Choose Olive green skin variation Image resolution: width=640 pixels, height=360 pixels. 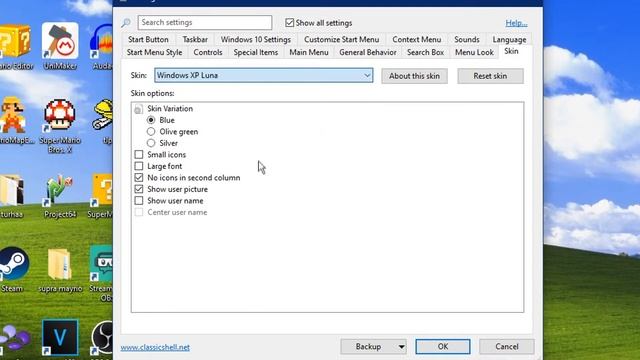point(151,131)
